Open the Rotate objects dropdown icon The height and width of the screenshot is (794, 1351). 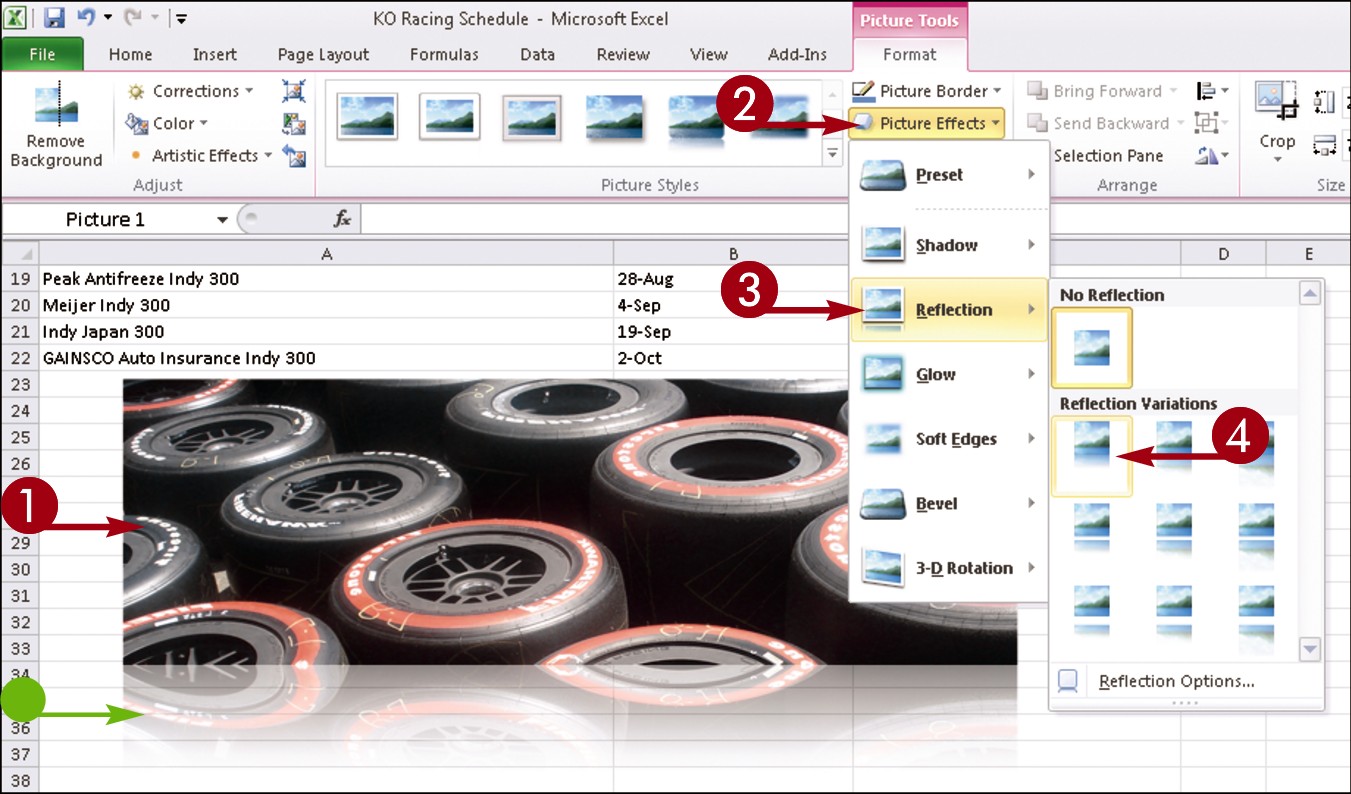click(1212, 155)
